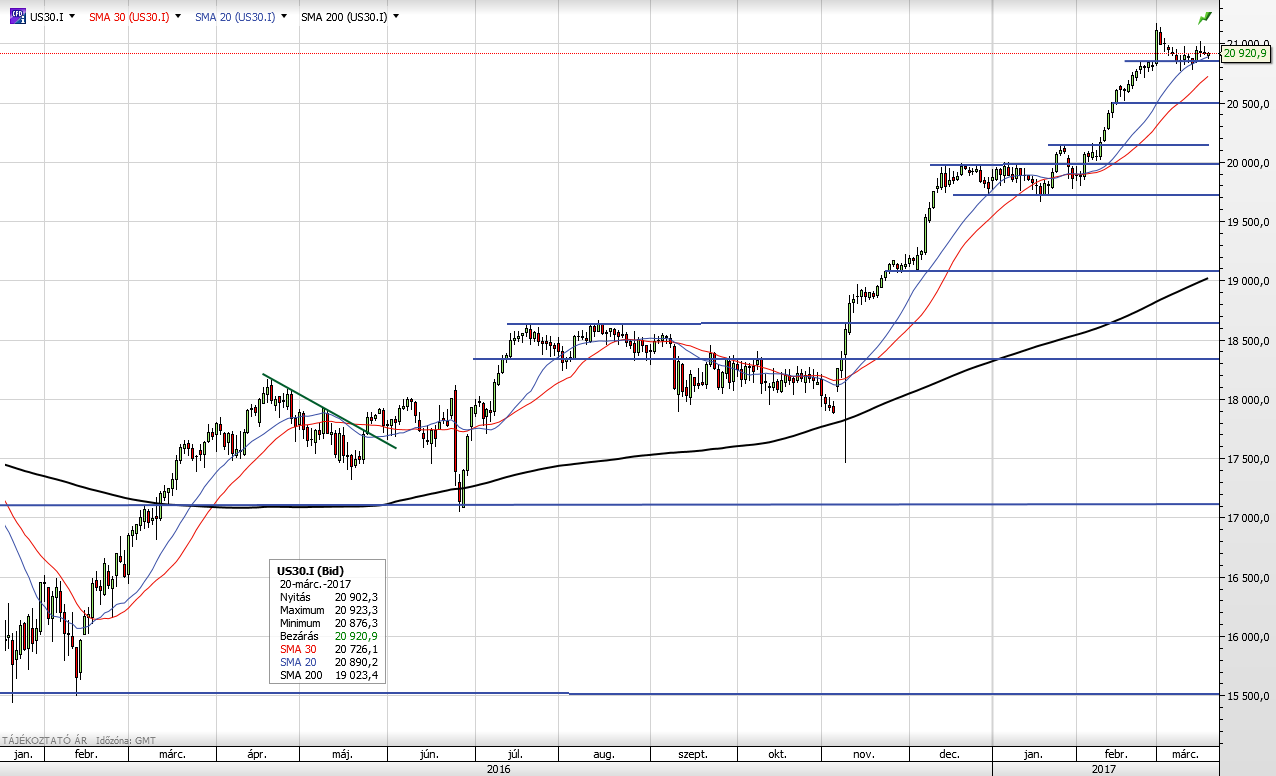Click the SMA 200 value 19 023,4
Viewport: 1276px width, 776px height.
356,675
